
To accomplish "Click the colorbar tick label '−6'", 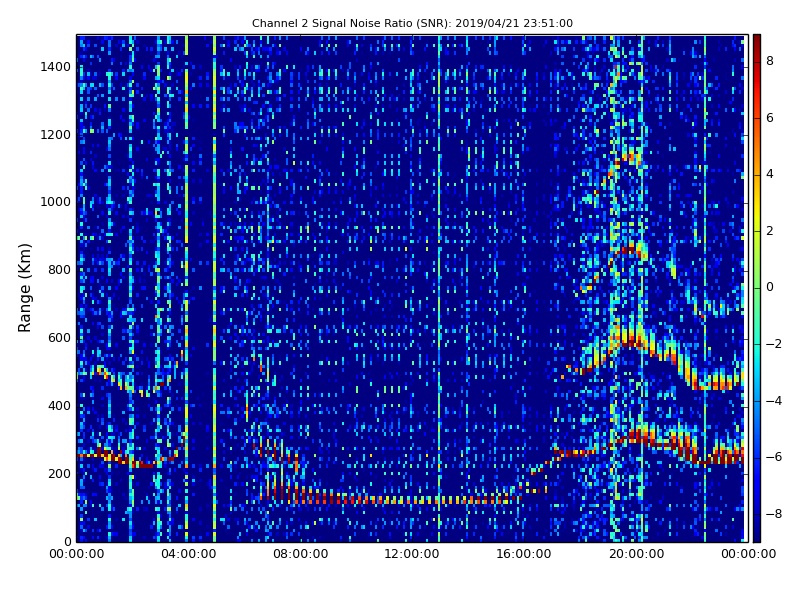I will pyautogui.click(x=774, y=457).
